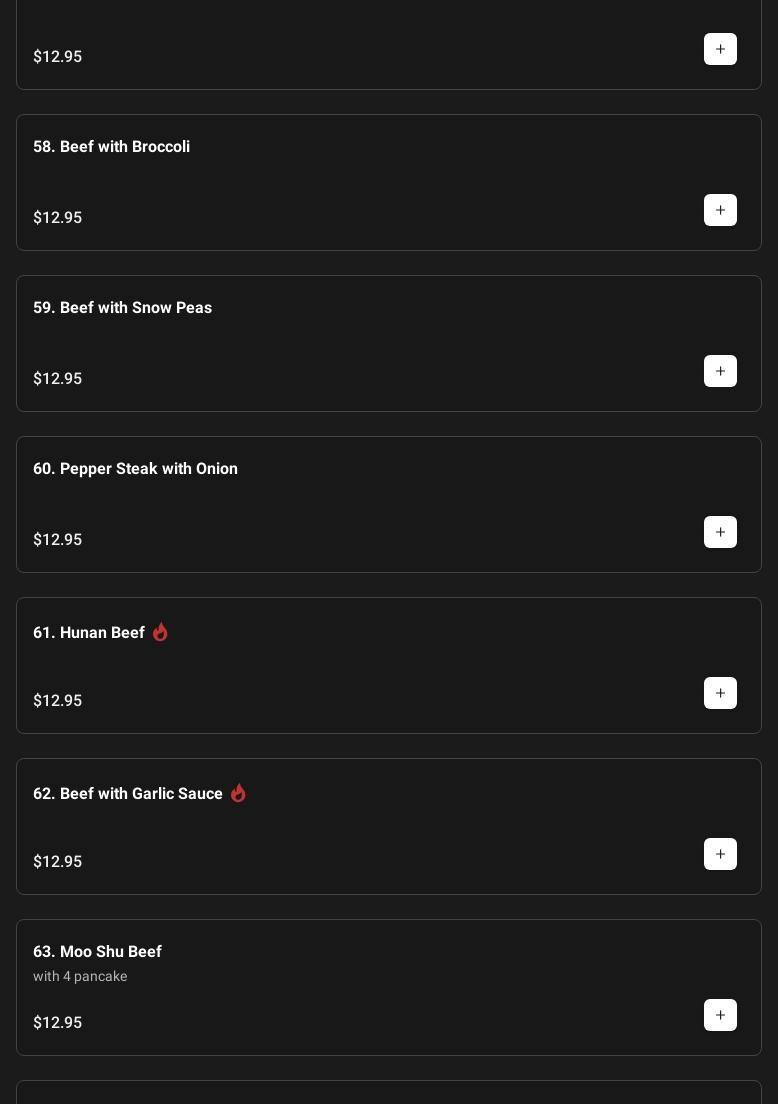The height and width of the screenshot is (1104, 778).
Task: Click the plus button on Moo Shu Beef
Action: [720, 1015]
